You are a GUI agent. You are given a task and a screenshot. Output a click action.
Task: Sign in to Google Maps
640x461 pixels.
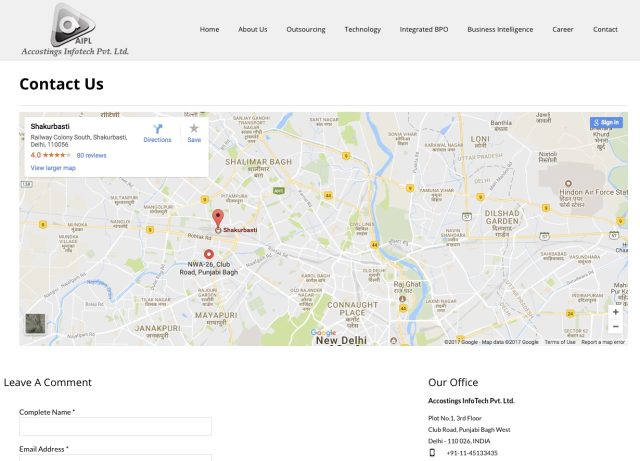pos(606,122)
